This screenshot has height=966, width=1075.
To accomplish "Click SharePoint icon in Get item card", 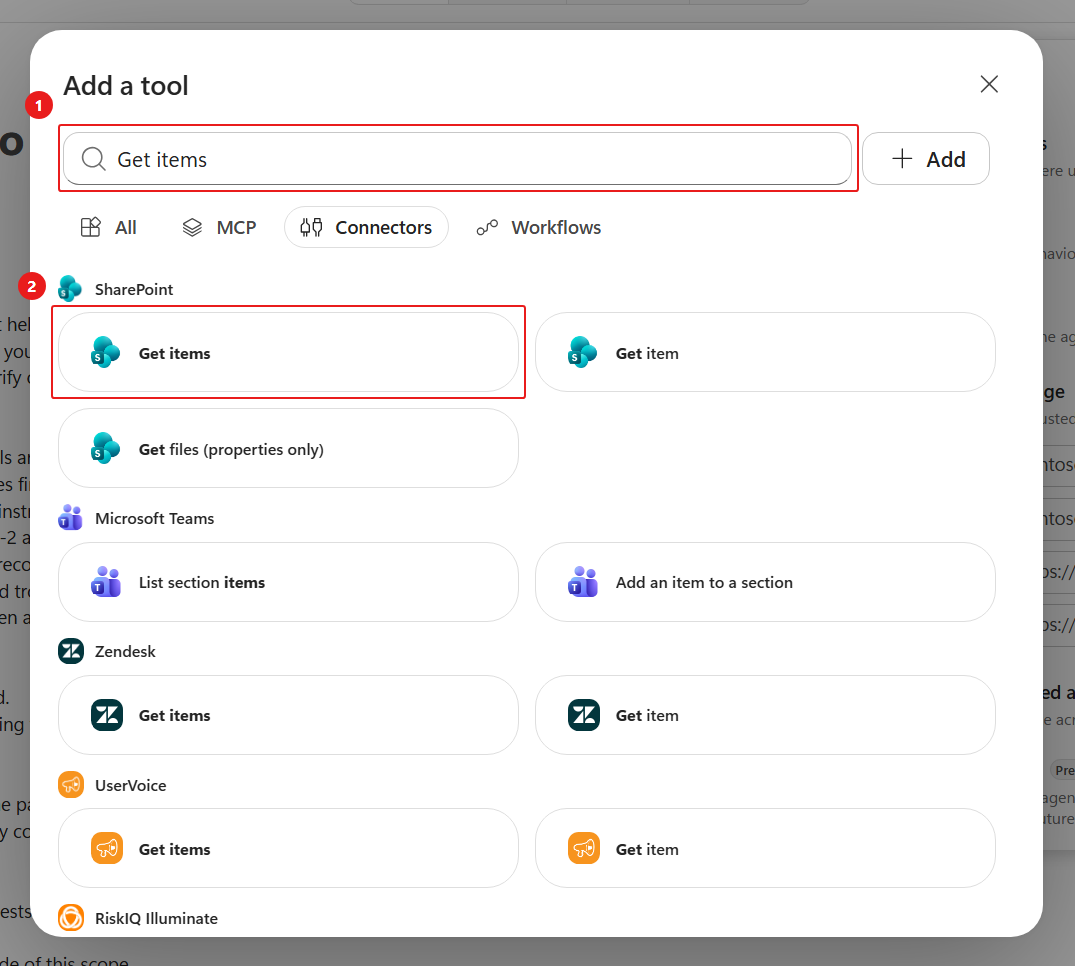I will [583, 352].
